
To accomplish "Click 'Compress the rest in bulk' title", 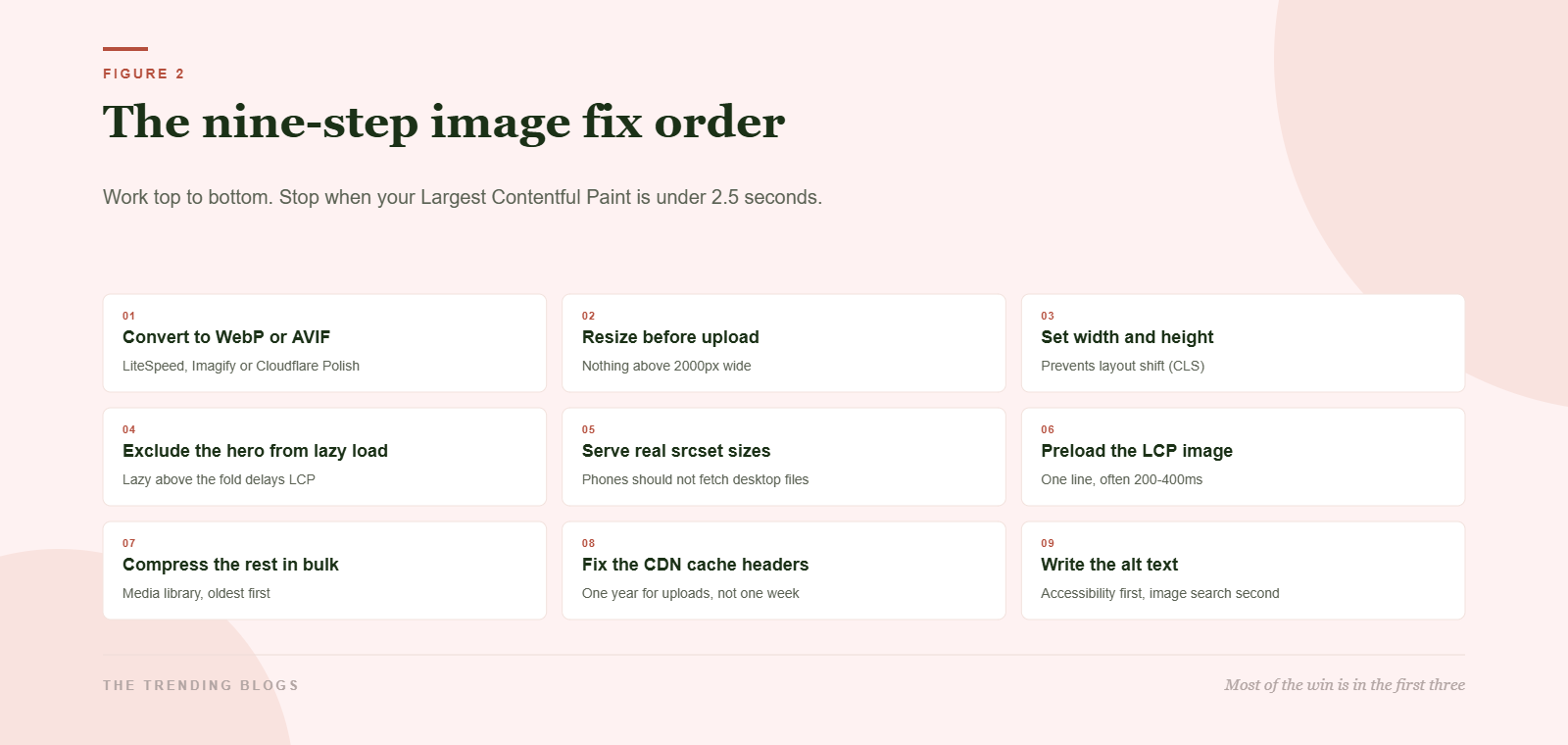I will tap(230, 565).
